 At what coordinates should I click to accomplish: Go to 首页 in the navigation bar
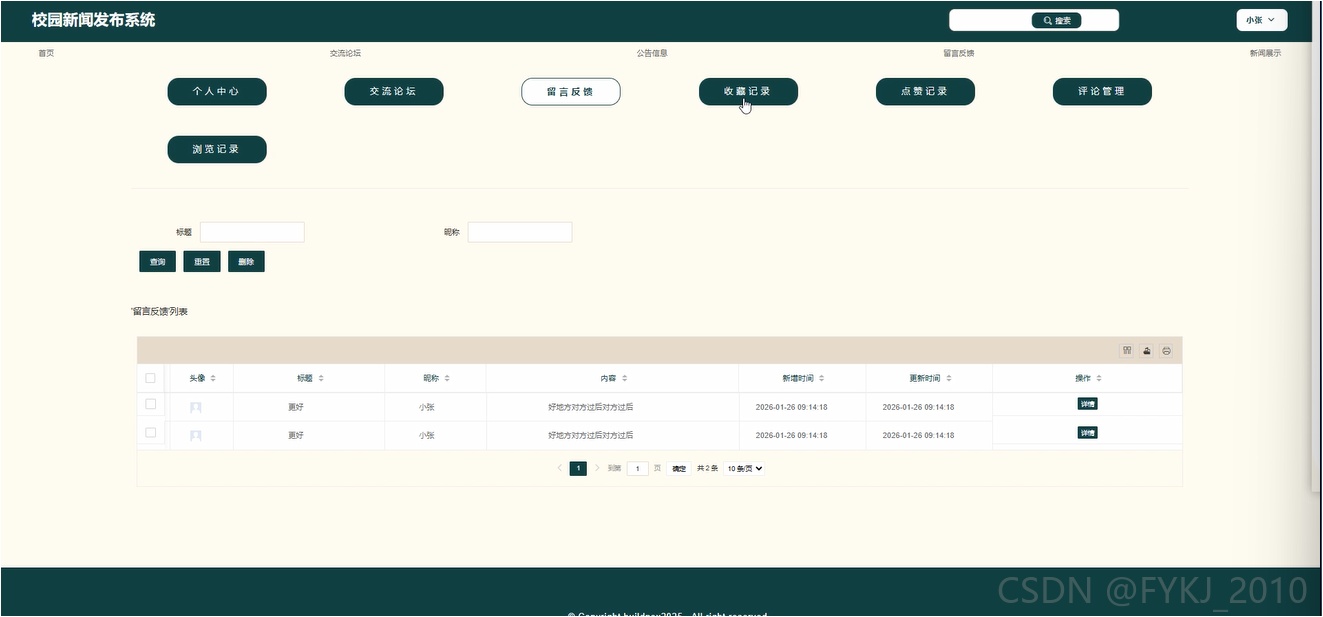[x=46, y=53]
